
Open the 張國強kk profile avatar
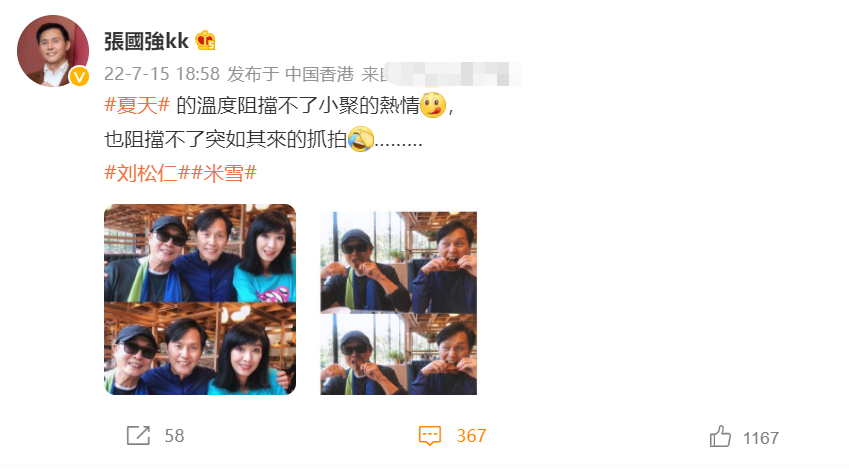click(x=53, y=51)
